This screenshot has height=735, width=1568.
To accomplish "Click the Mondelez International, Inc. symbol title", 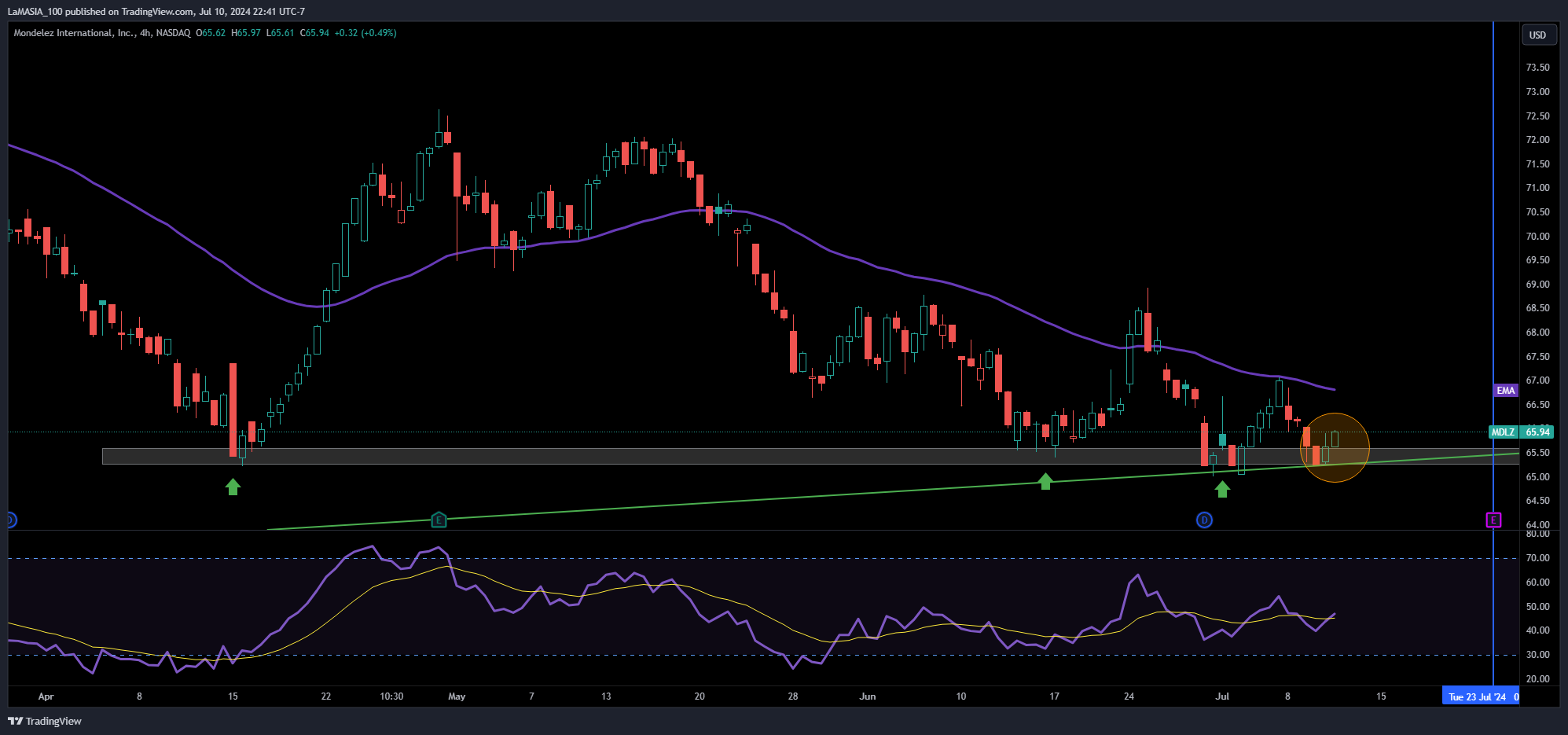I will pyautogui.click(x=74, y=33).
